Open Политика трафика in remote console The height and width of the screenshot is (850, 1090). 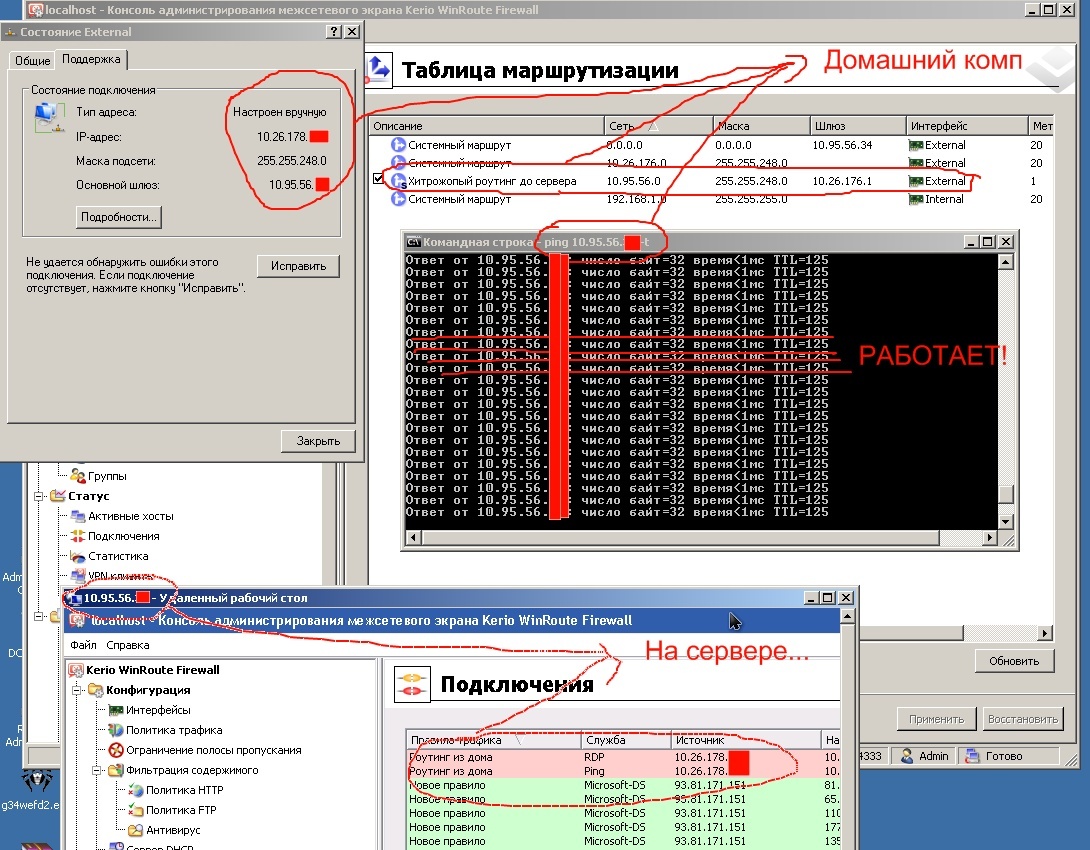pos(174,730)
